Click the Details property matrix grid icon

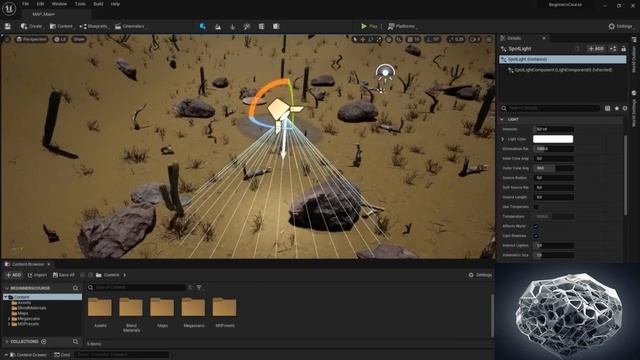tap(607, 108)
